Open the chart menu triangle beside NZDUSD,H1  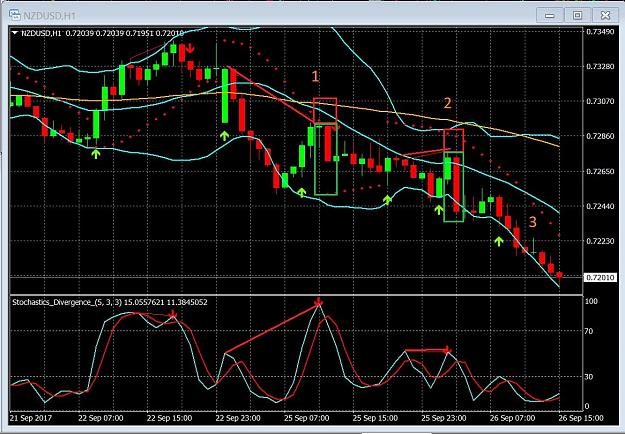pyautogui.click(x=15, y=33)
